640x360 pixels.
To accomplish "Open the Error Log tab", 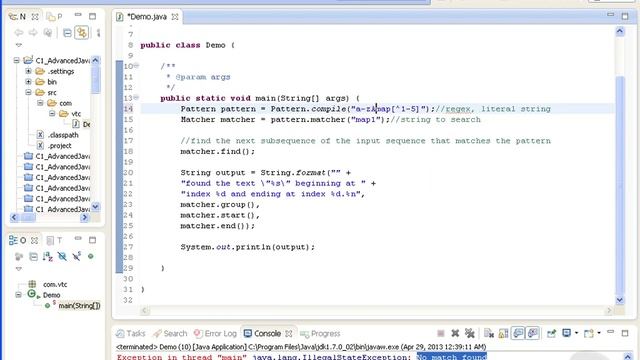I will coord(216,333).
